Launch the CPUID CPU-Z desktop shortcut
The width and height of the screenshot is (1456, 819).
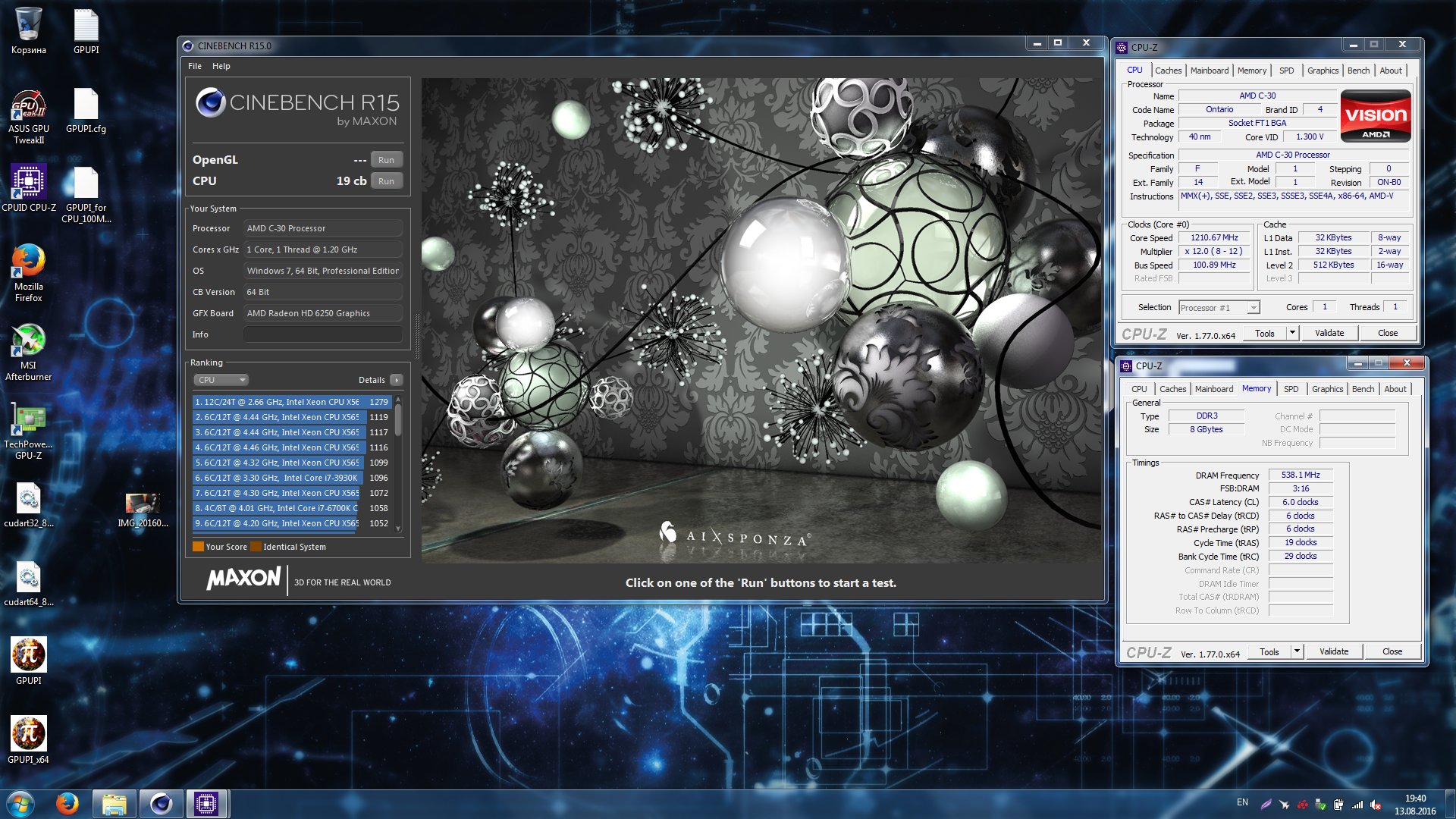click(x=28, y=189)
